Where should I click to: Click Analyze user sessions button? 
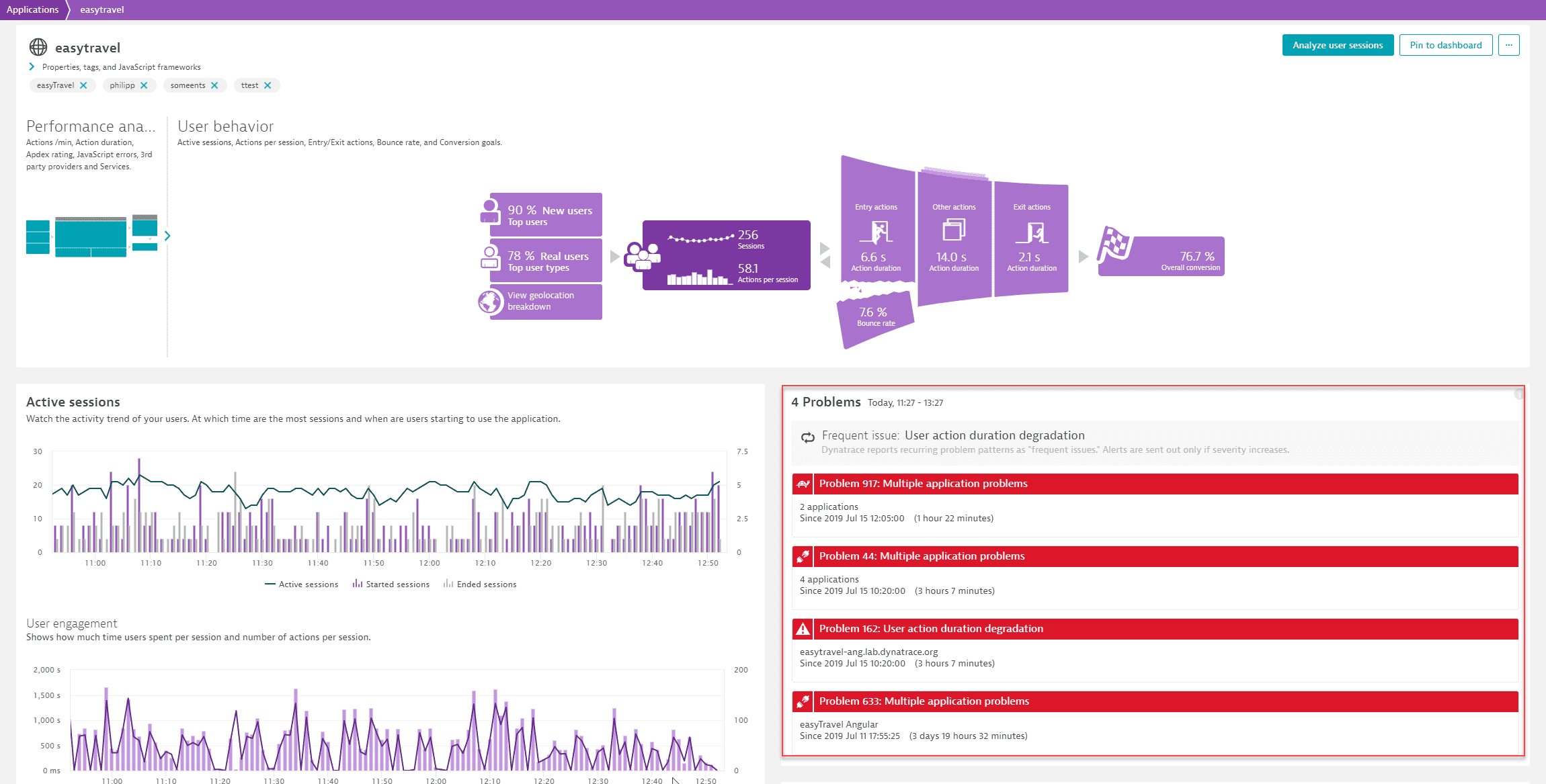click(1338, 45)
